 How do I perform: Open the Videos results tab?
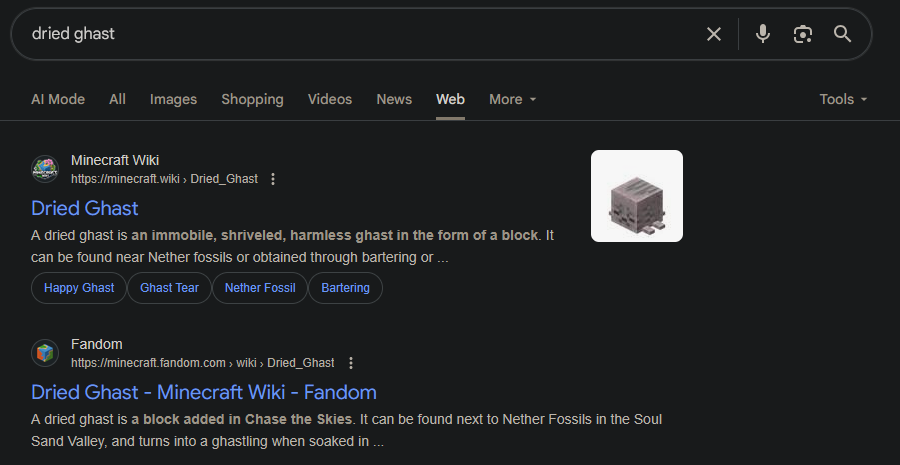pyautogui.click(x=330, y=99)
